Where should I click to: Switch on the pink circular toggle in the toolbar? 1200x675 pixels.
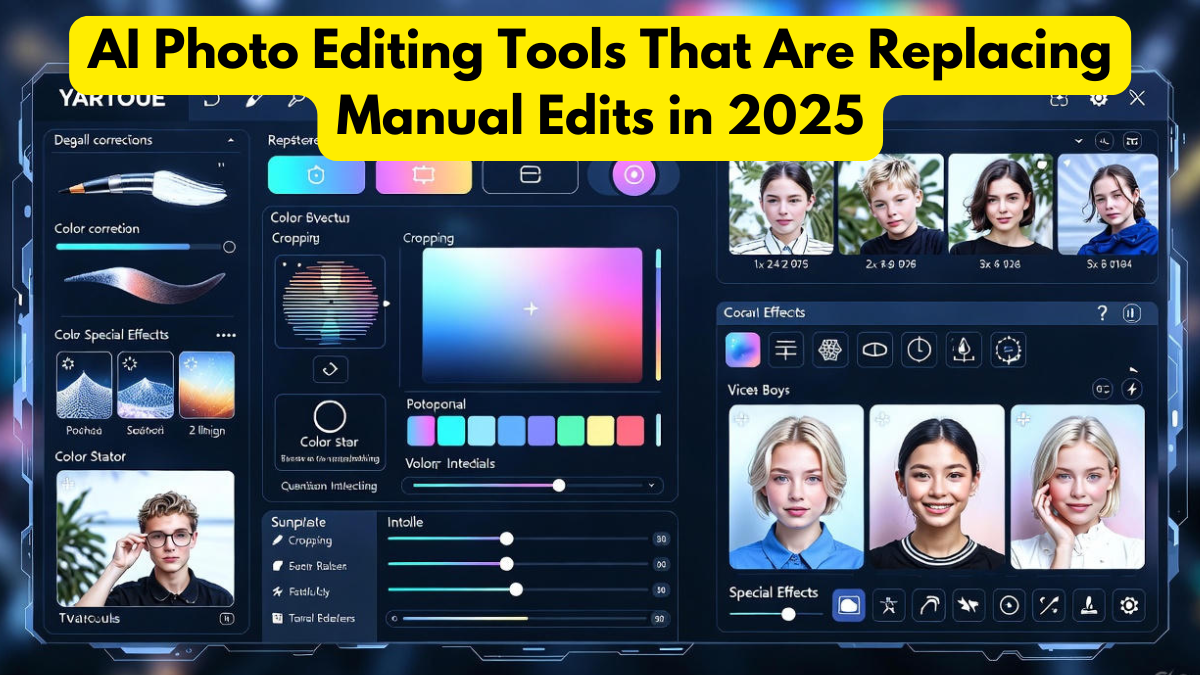point(633,175)
